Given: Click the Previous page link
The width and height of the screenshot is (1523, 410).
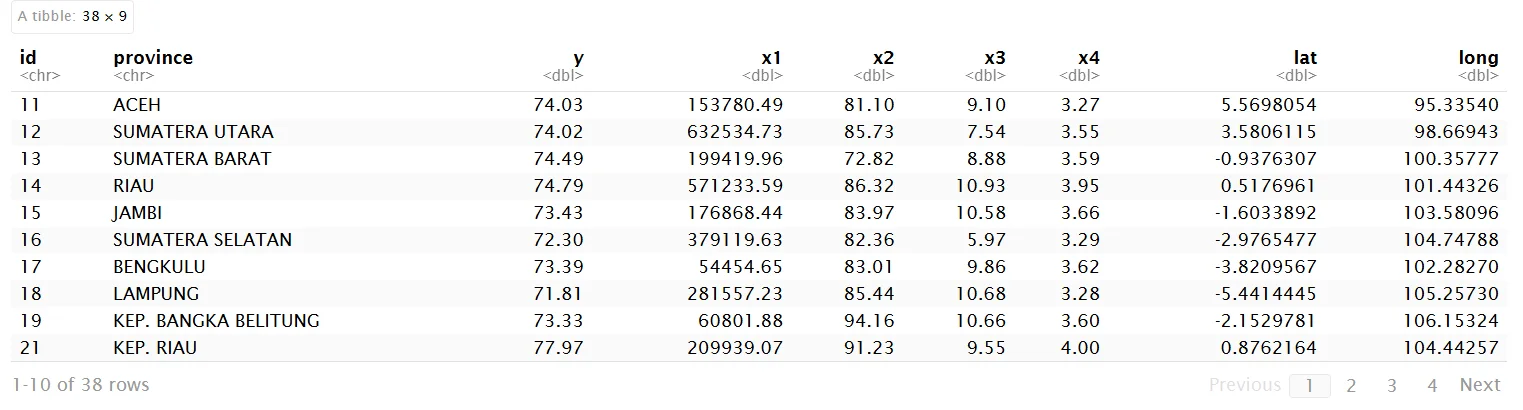Looking at the screenshot, I should click(1244, 385).
